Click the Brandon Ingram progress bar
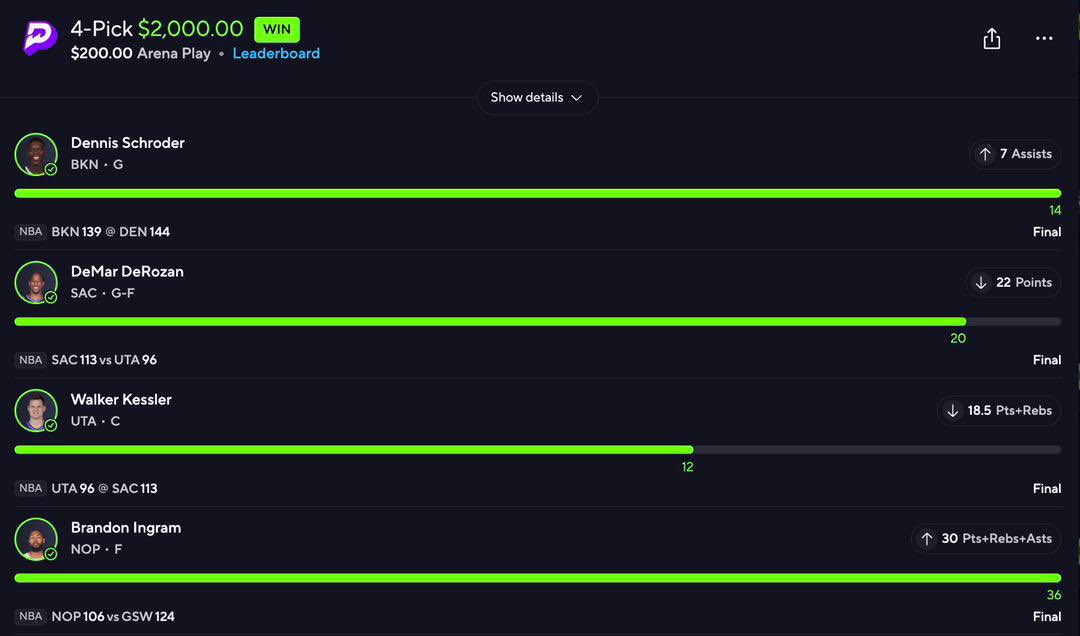 click(x=537, y=577)
